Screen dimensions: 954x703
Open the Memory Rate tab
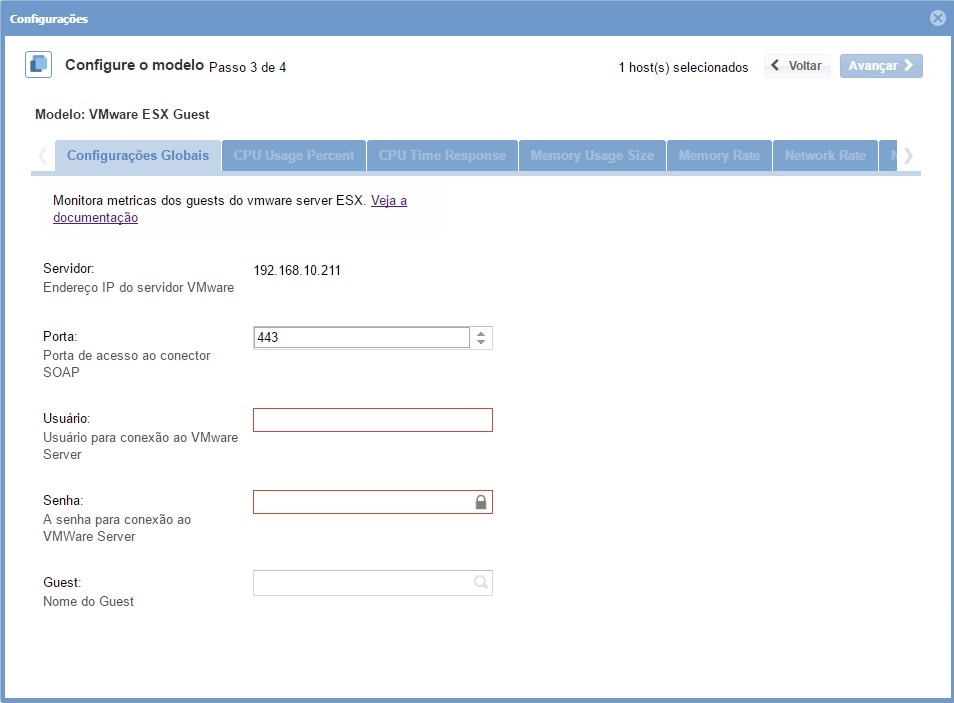click(719, 156)
